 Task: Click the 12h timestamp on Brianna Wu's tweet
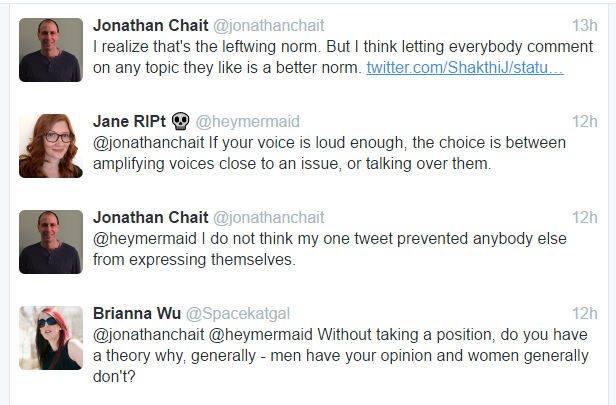point(585,313)
